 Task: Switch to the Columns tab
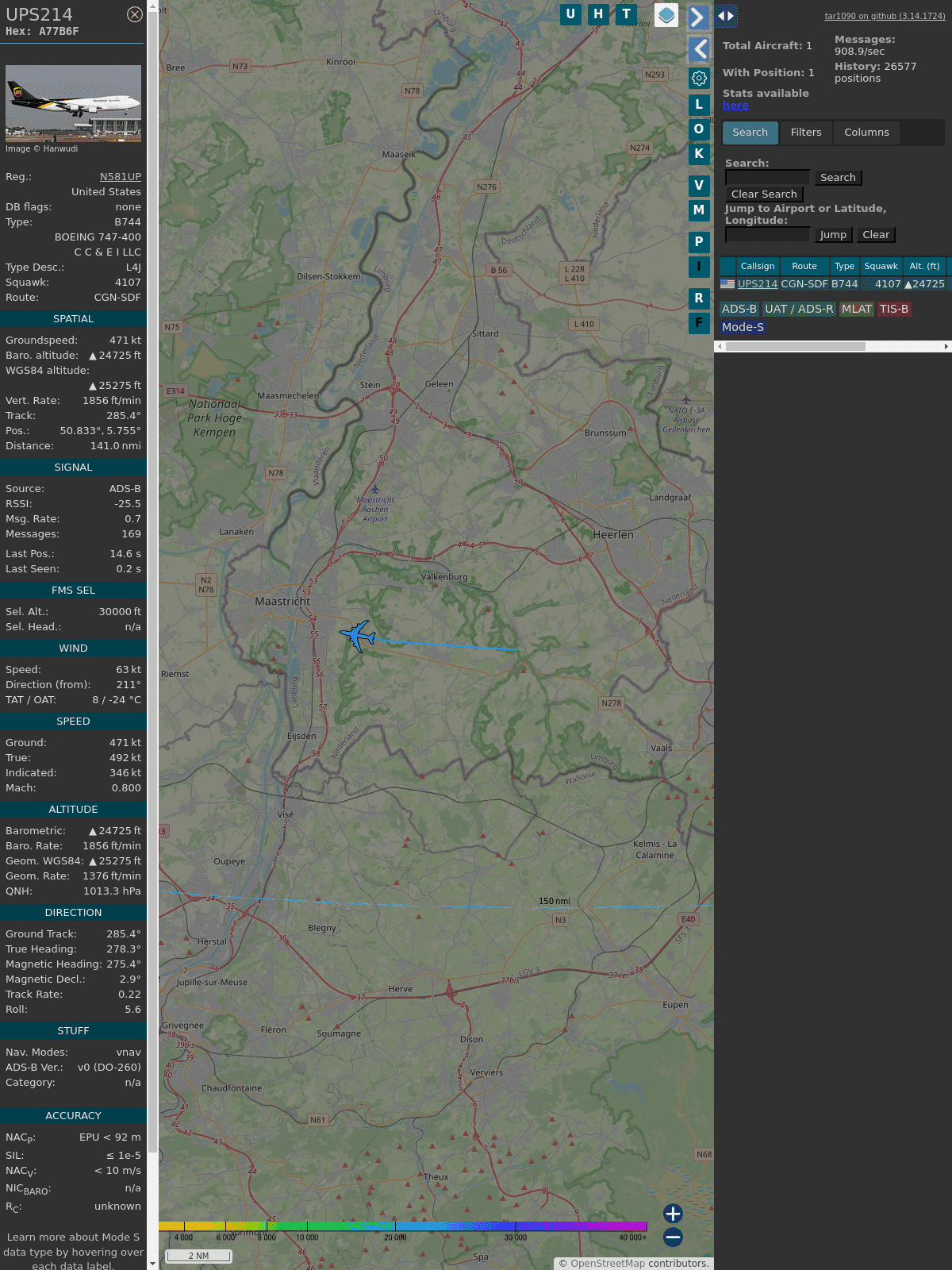click(866, 133)
